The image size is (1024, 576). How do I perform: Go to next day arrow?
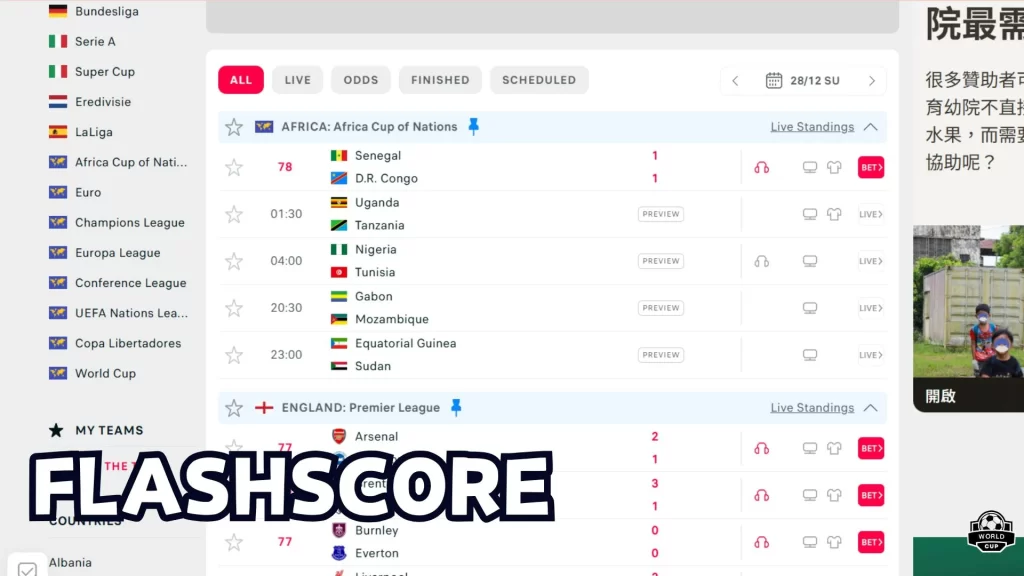(871, 80)
